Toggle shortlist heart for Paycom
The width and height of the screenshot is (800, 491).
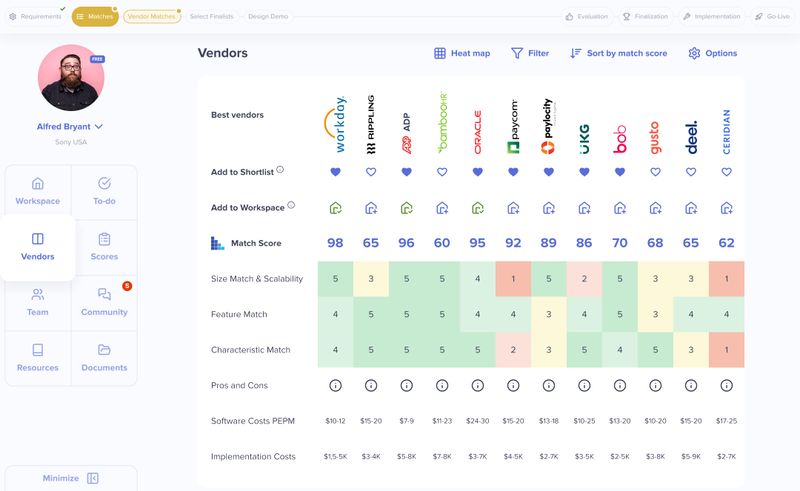tap(513, 172)
